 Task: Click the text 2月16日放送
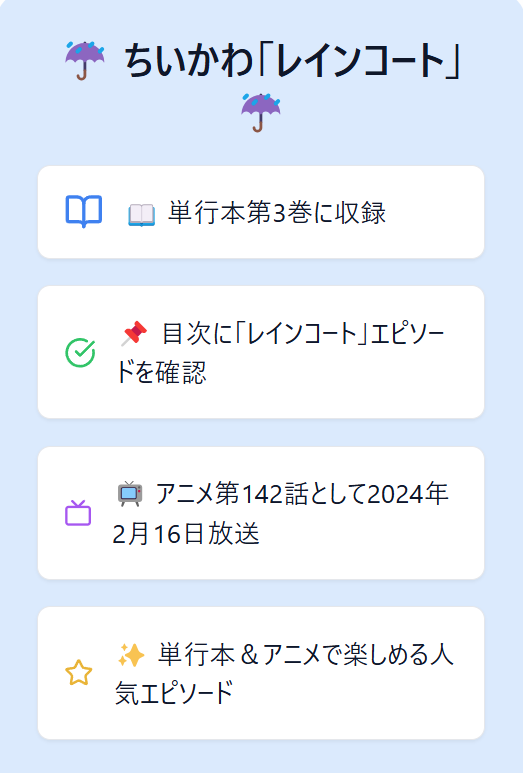tap(186, 534)
